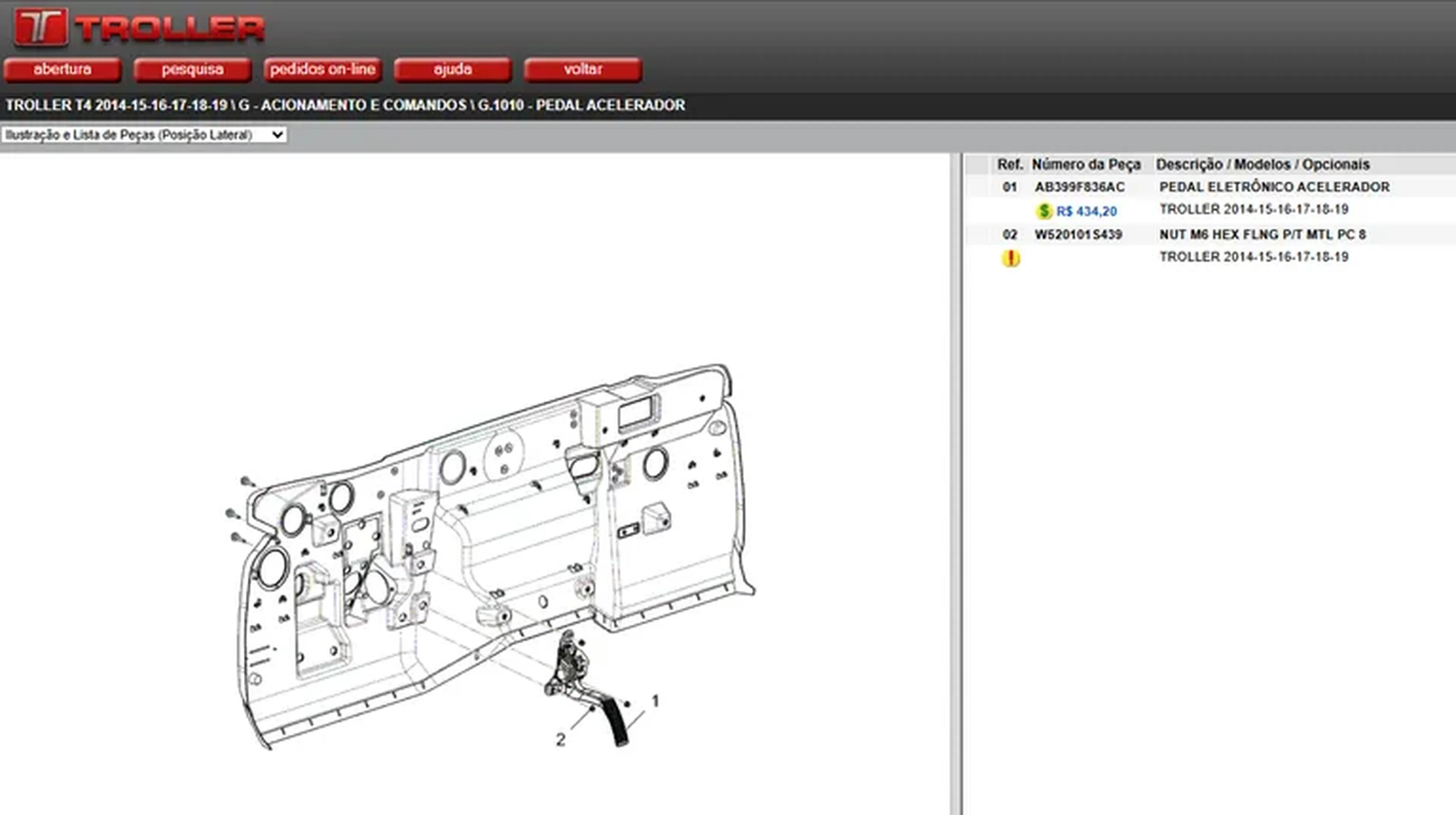Click 'PEDAL ELETRÔNICO ACELERADOR' description
This screenshot has height=815, width=1456.
1274,187
